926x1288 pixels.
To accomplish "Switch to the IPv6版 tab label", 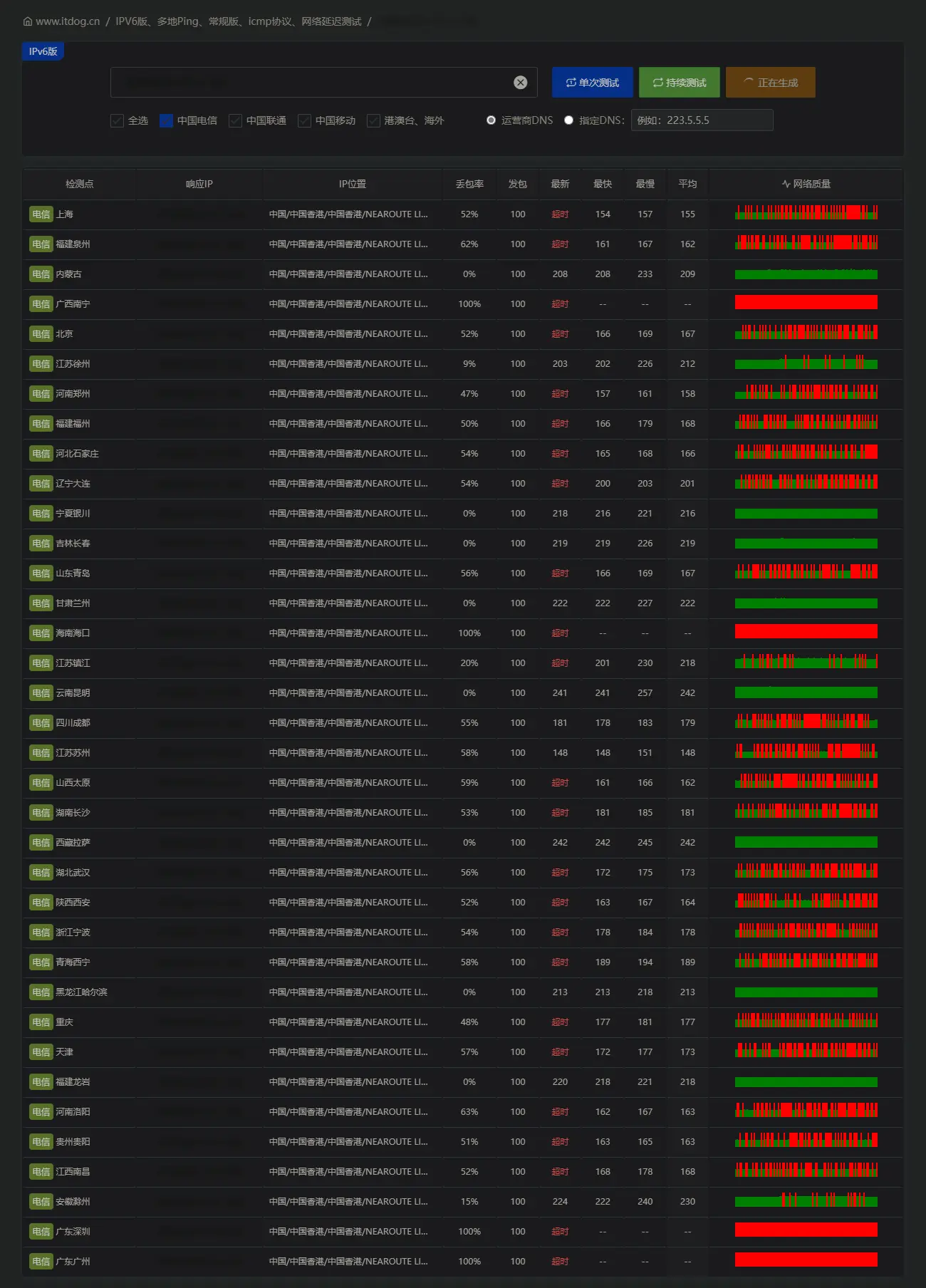I will click(43, 51).
